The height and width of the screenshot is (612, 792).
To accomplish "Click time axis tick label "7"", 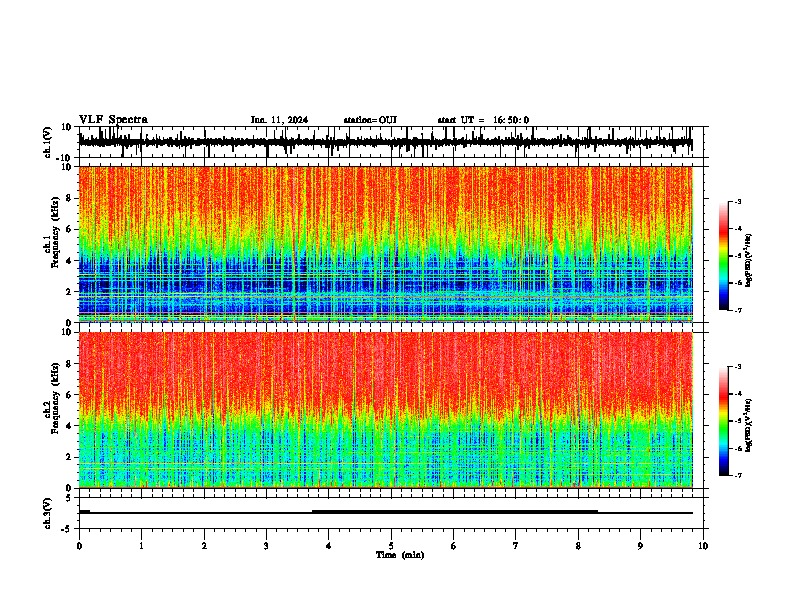I will pyautogui.click(x=516, y=546).
